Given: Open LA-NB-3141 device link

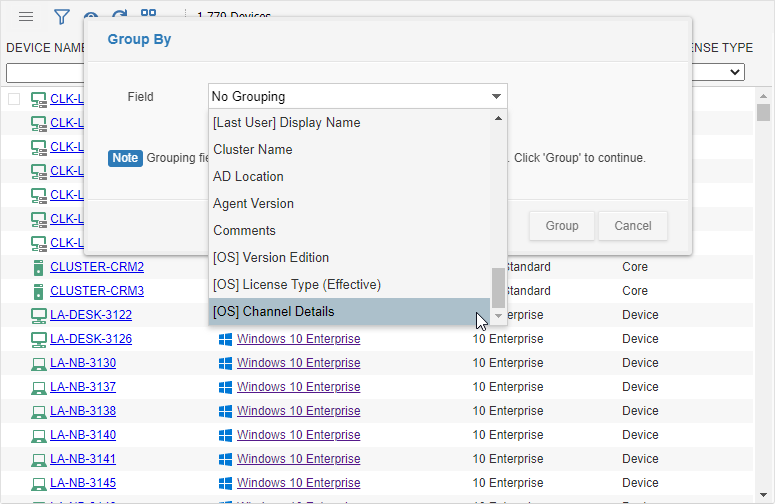Looking at the screenshot, I should pos(83,459).
